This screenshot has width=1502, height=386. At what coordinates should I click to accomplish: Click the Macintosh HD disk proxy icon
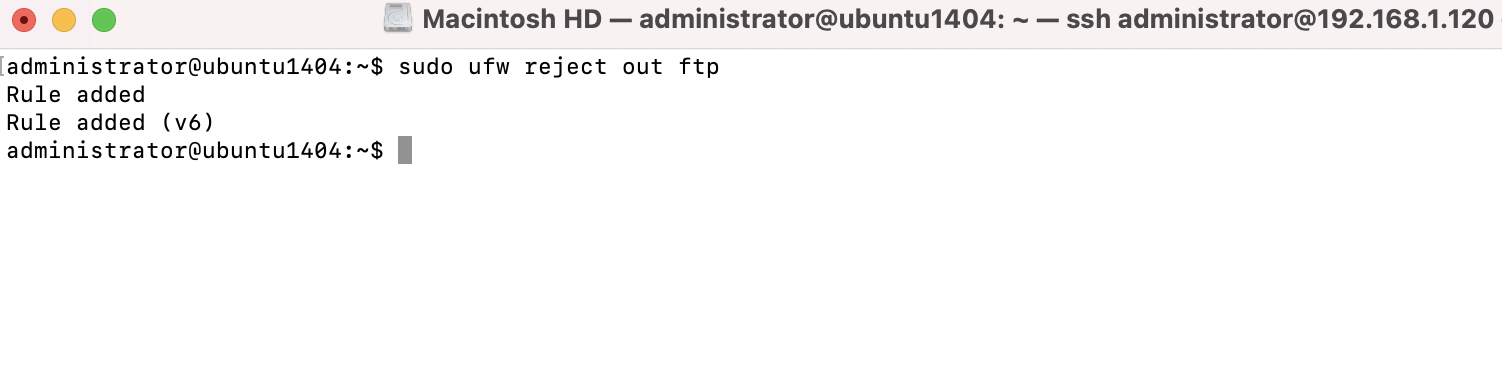coord(398,19)
